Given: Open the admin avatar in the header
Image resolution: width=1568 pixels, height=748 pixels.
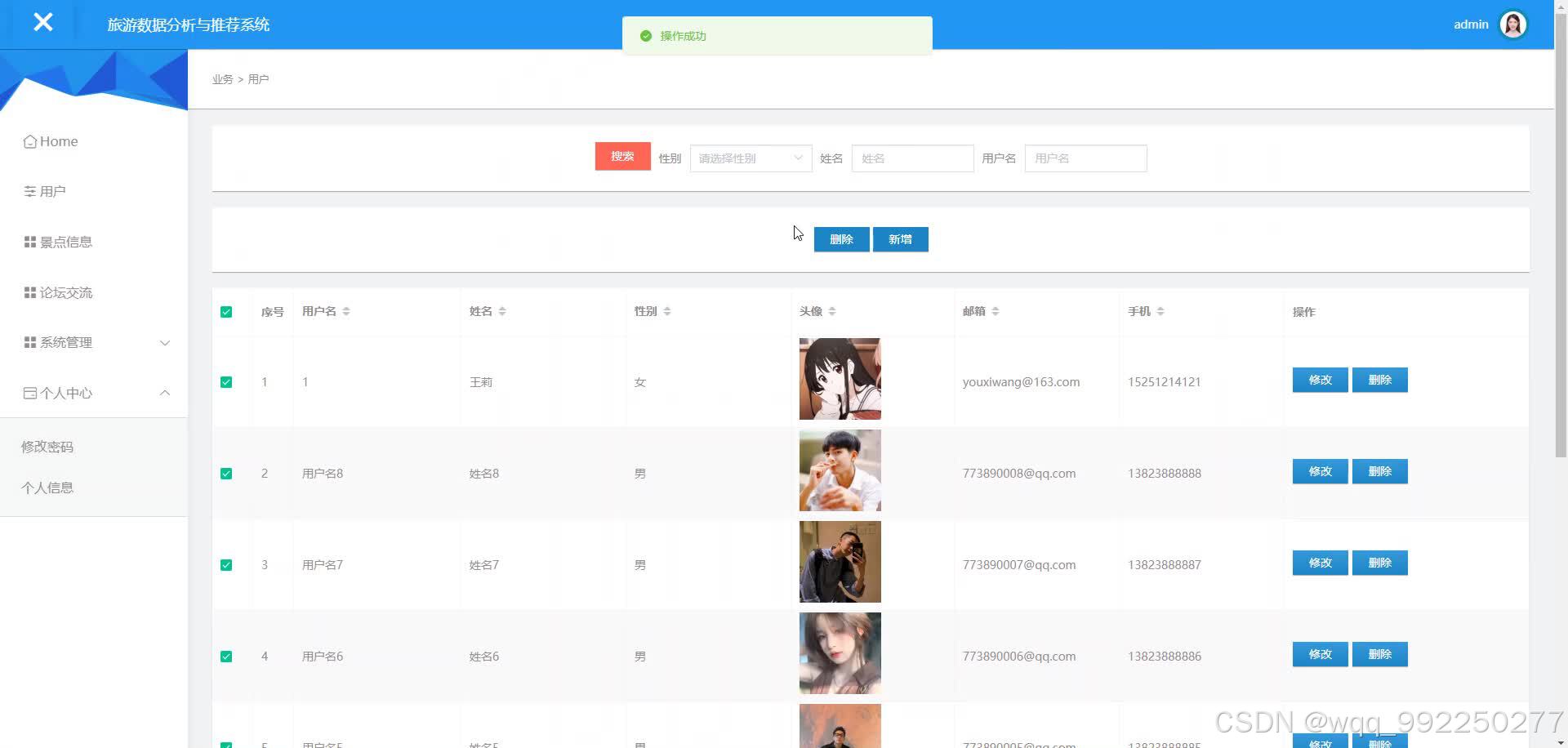Looking at the screenshot, I should click(x=1513, y=24).
